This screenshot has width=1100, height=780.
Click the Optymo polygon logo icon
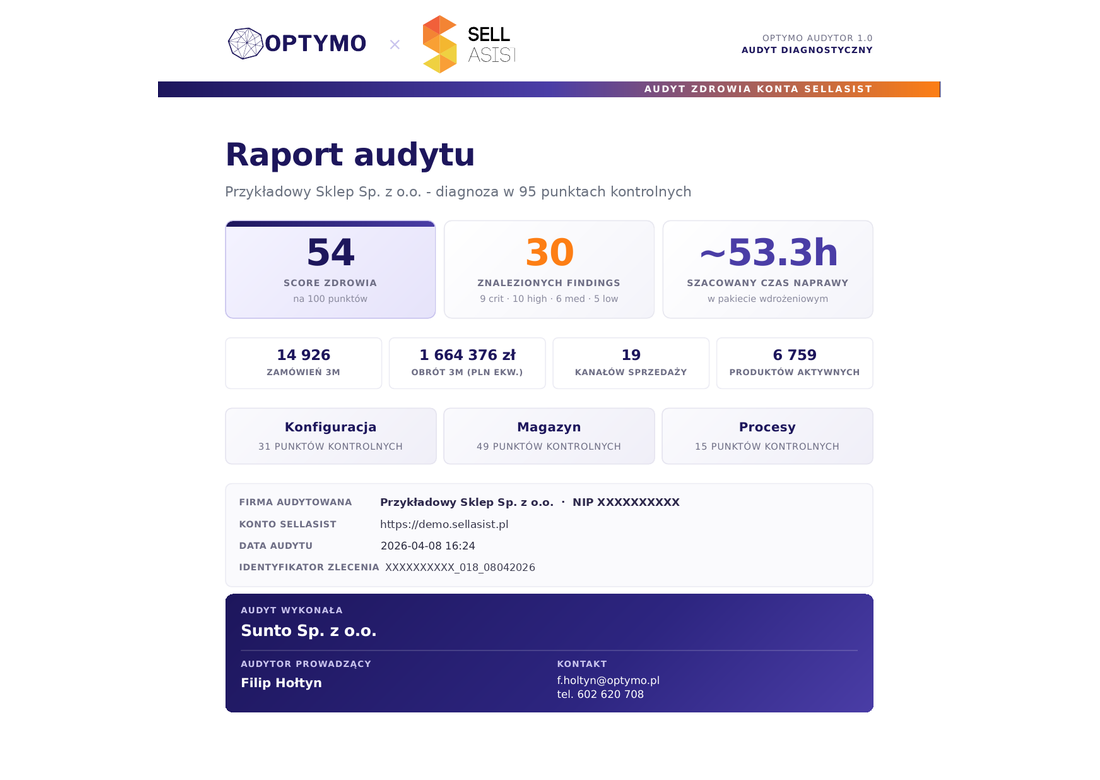pyautogui.click(x=246, y=43)
